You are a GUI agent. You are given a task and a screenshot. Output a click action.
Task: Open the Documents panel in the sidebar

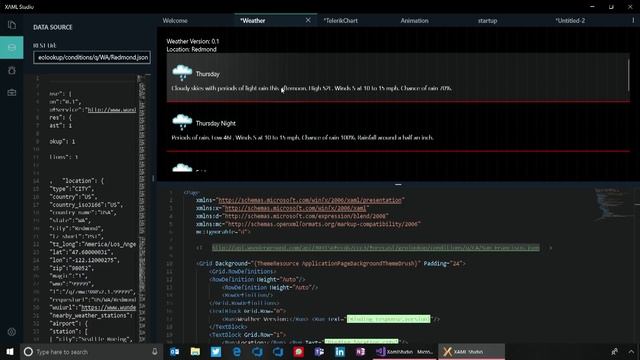coord(12,25)
